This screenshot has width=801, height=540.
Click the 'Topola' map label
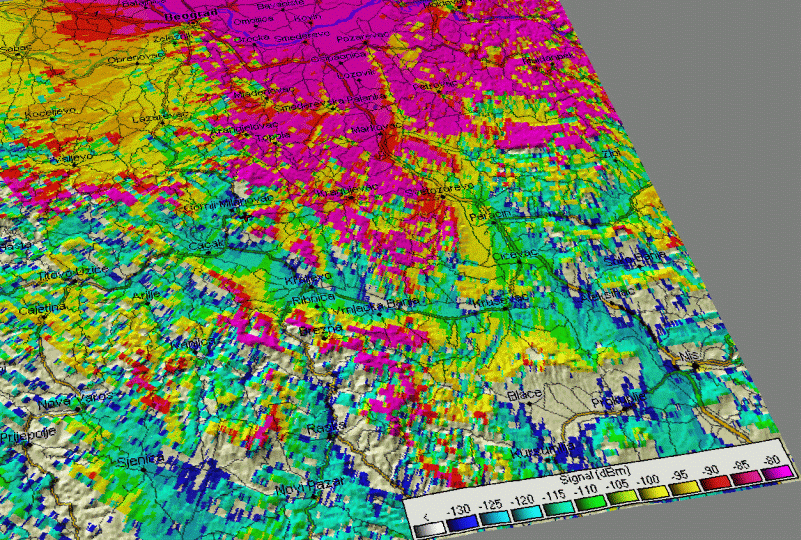(273, 136)
